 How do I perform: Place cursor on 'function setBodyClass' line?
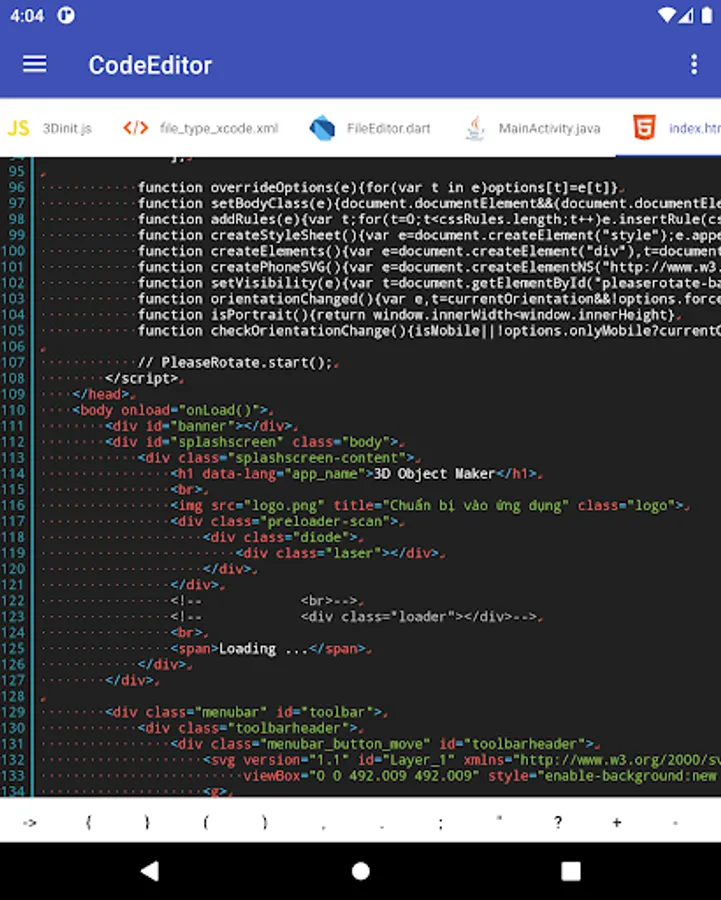429,203
